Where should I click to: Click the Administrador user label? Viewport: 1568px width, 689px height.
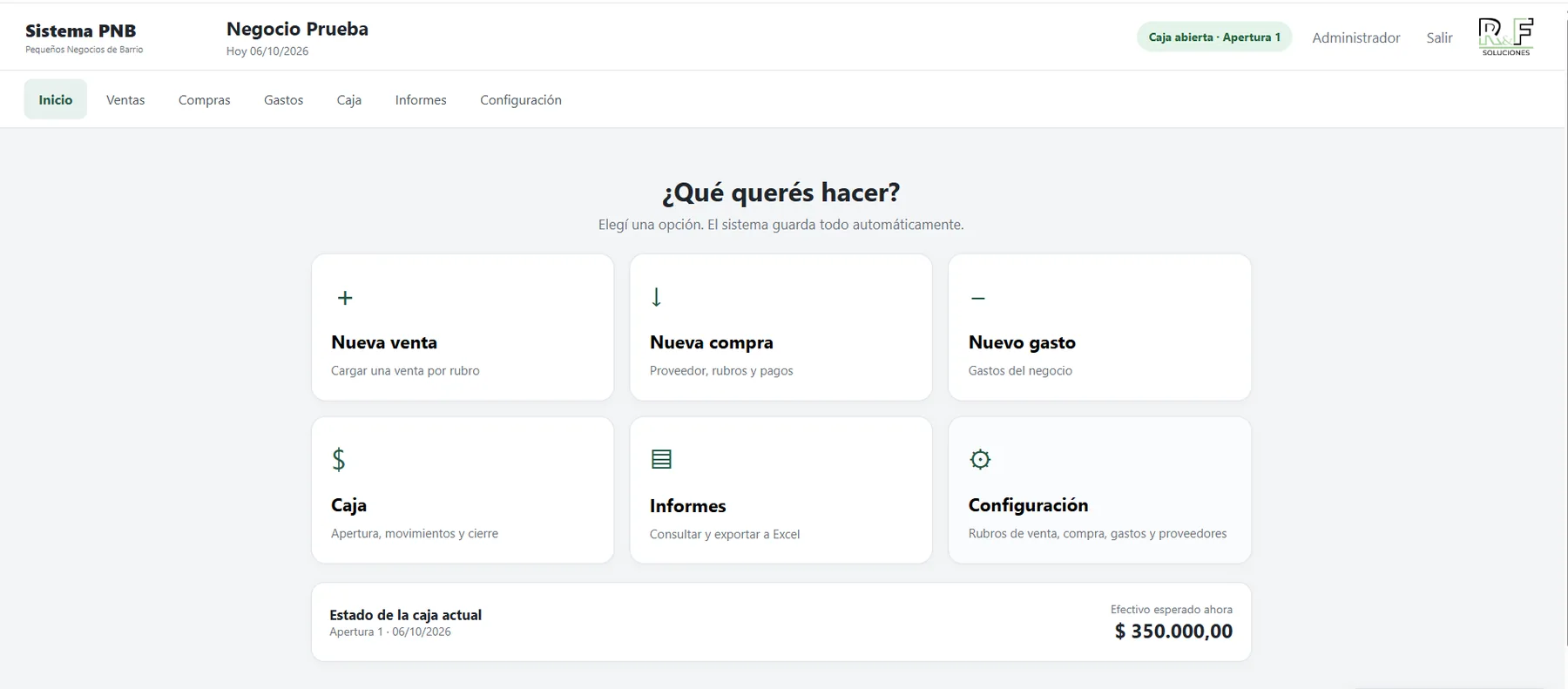(1356, 37)
